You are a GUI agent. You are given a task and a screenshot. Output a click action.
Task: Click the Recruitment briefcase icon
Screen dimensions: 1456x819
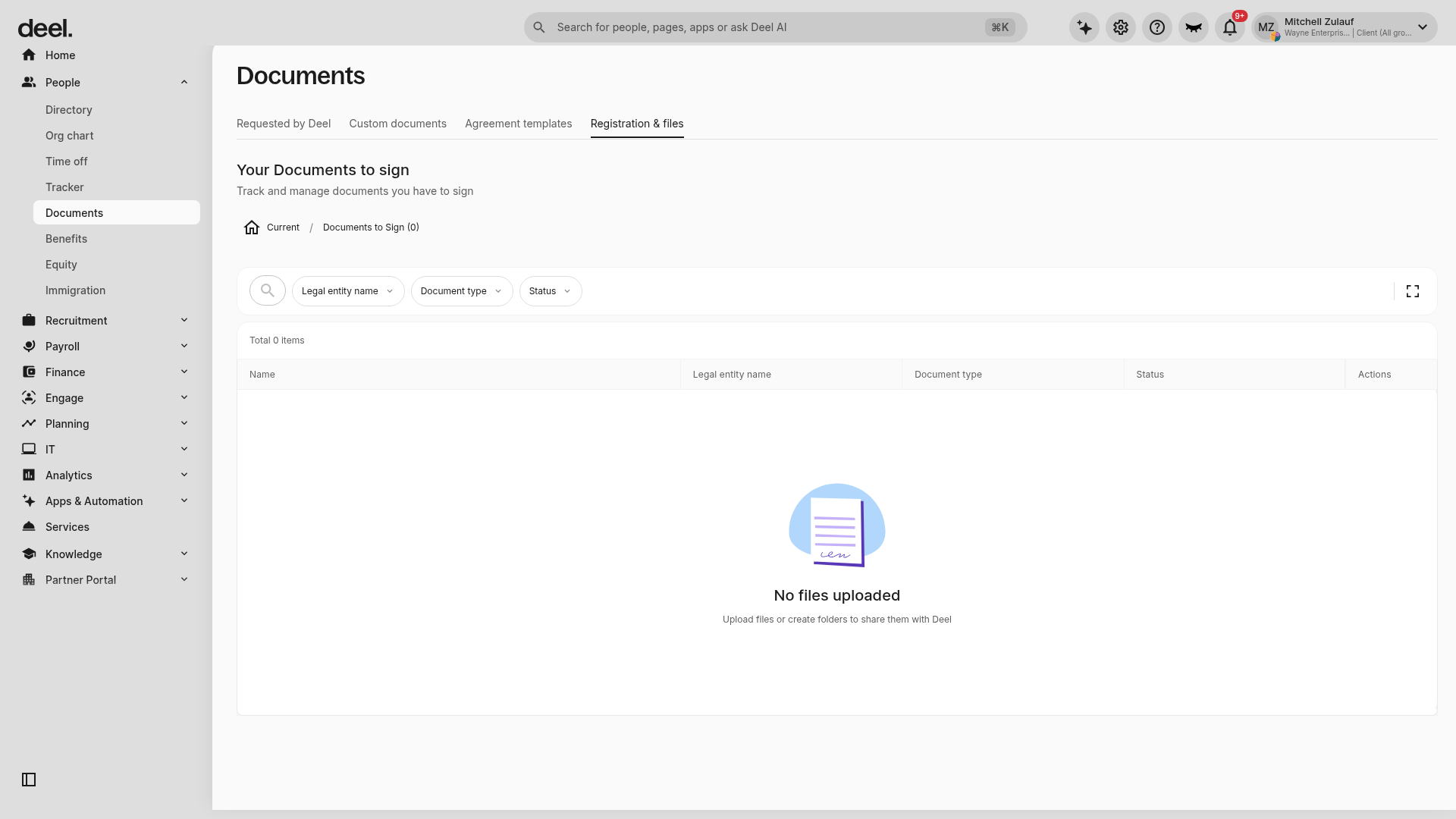(x=29, y=321)
